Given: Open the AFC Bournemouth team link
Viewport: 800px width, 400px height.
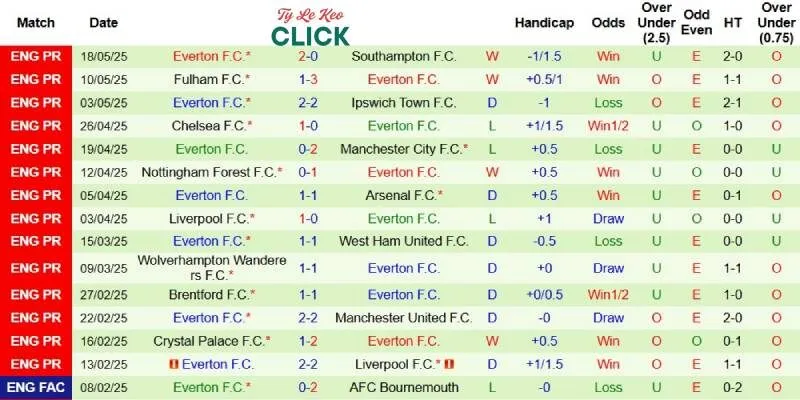Looking at the screenshot, I should [404, 388].
